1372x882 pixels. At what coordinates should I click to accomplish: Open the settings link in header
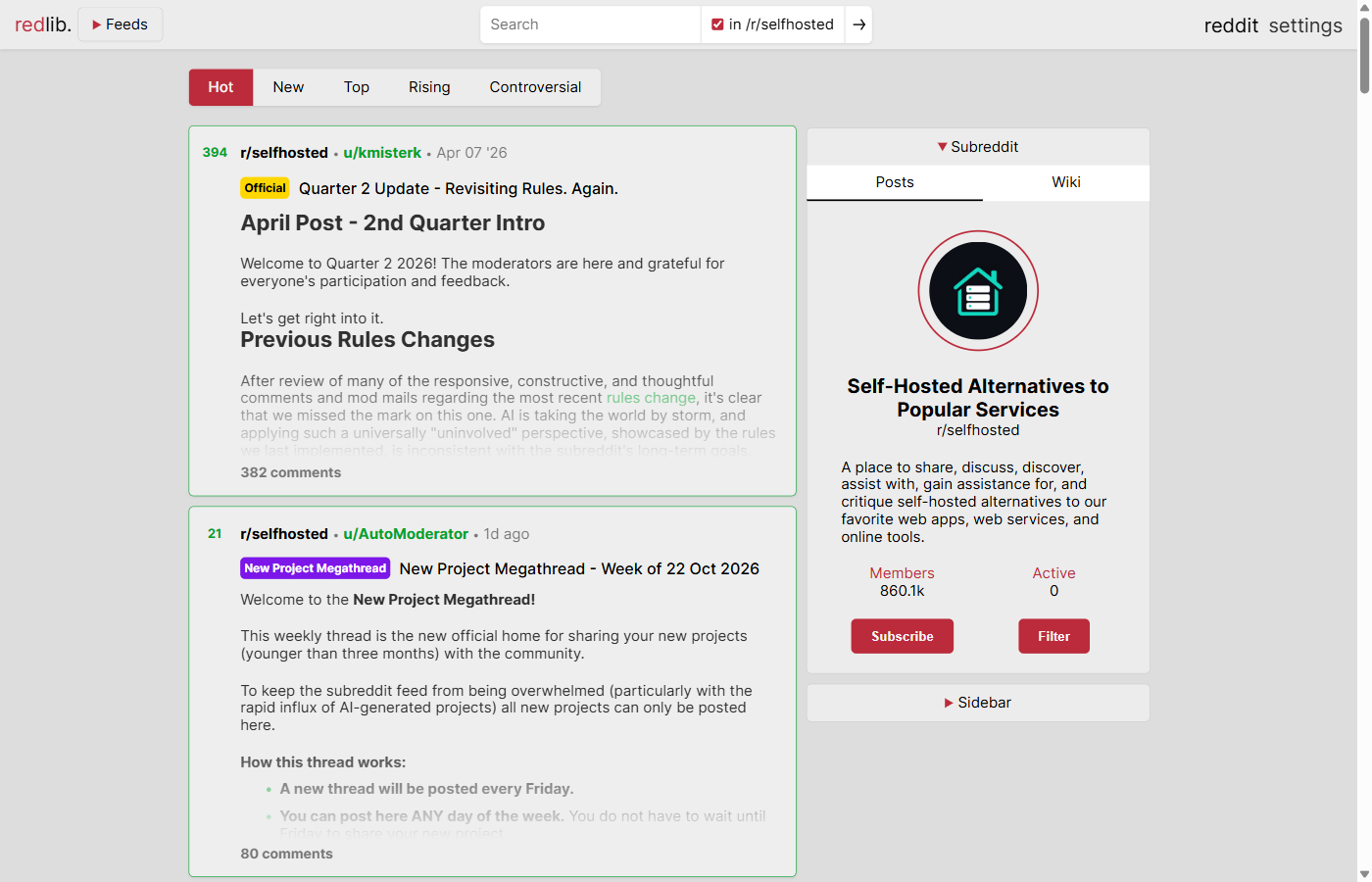1305,25
